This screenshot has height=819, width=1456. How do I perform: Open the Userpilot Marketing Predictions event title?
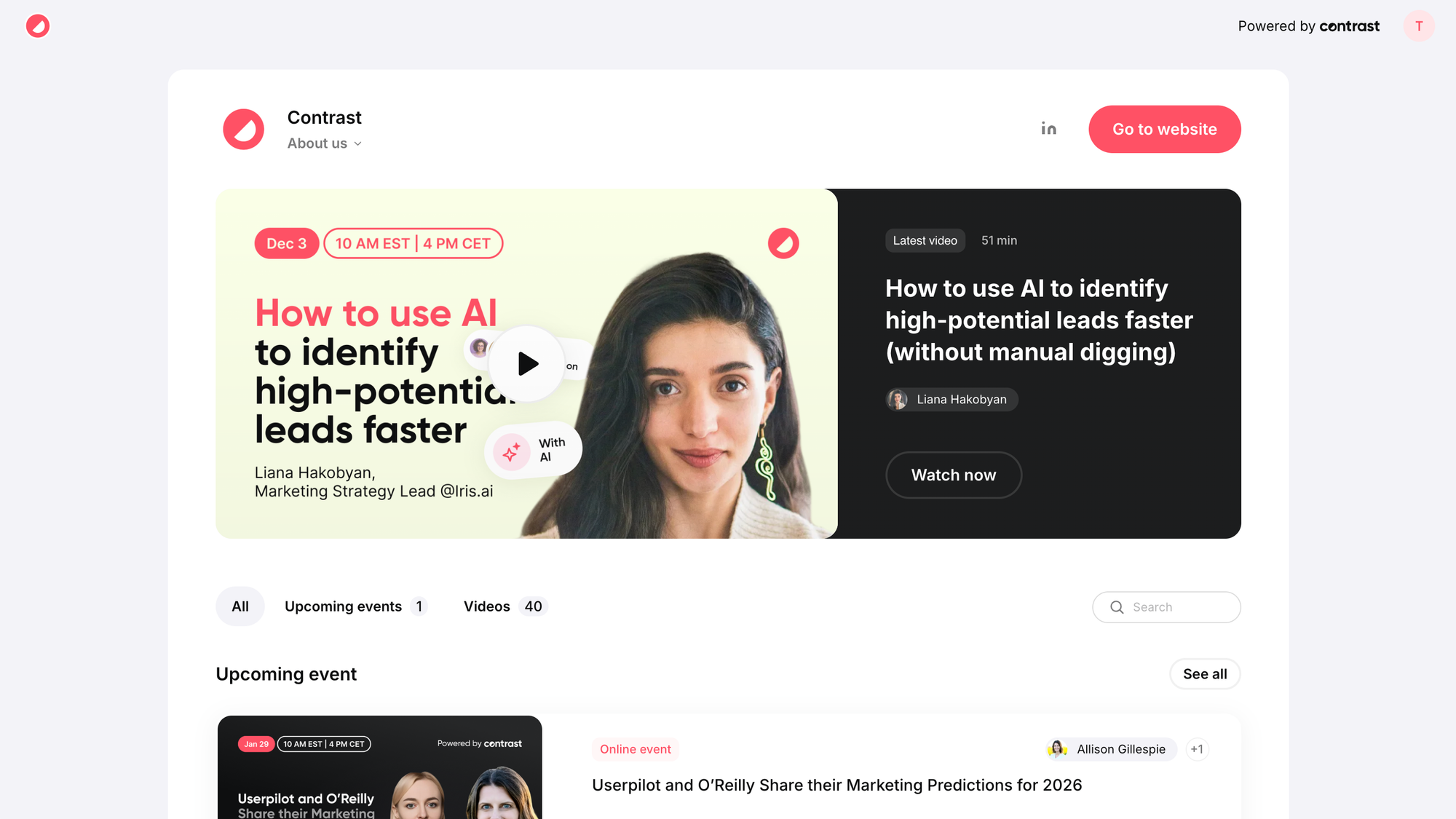coord(837,786)
